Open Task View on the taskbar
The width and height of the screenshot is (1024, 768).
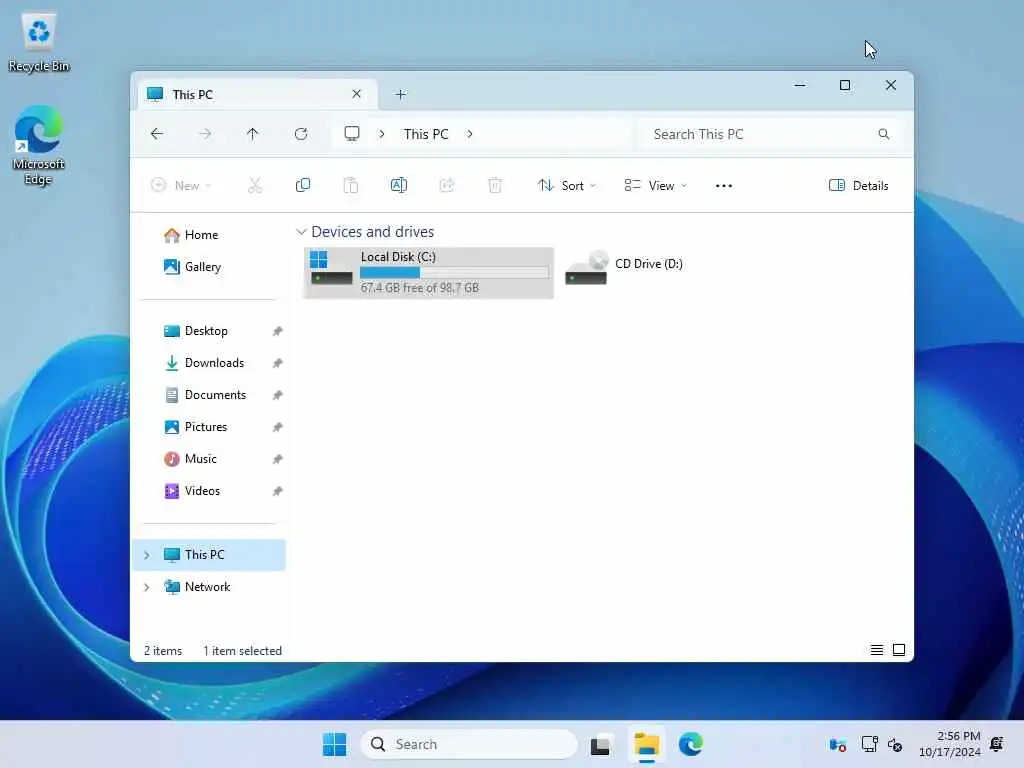tap(600, 745)
